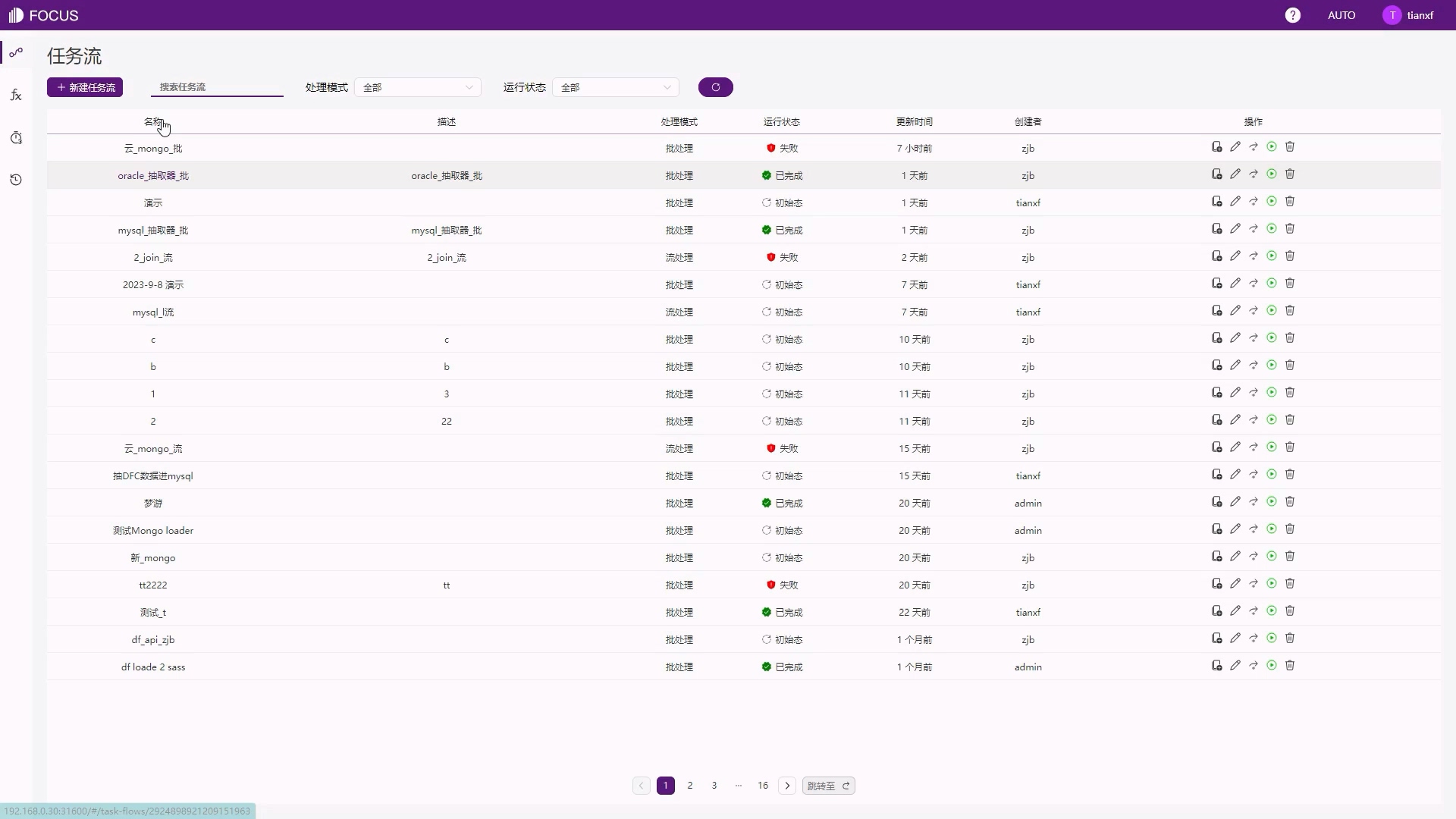Open the 云_mongo_批 task flow name
The height and width of the screenshot is (819, 1456).
(153, 149)
